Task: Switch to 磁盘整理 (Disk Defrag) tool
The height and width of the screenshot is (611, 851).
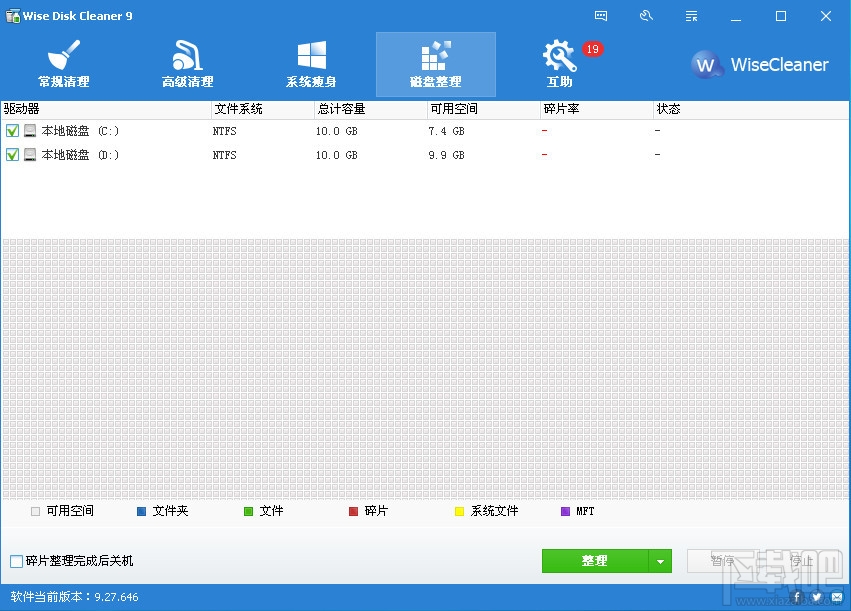Action: pyautogui.click(x=435, y=62)
